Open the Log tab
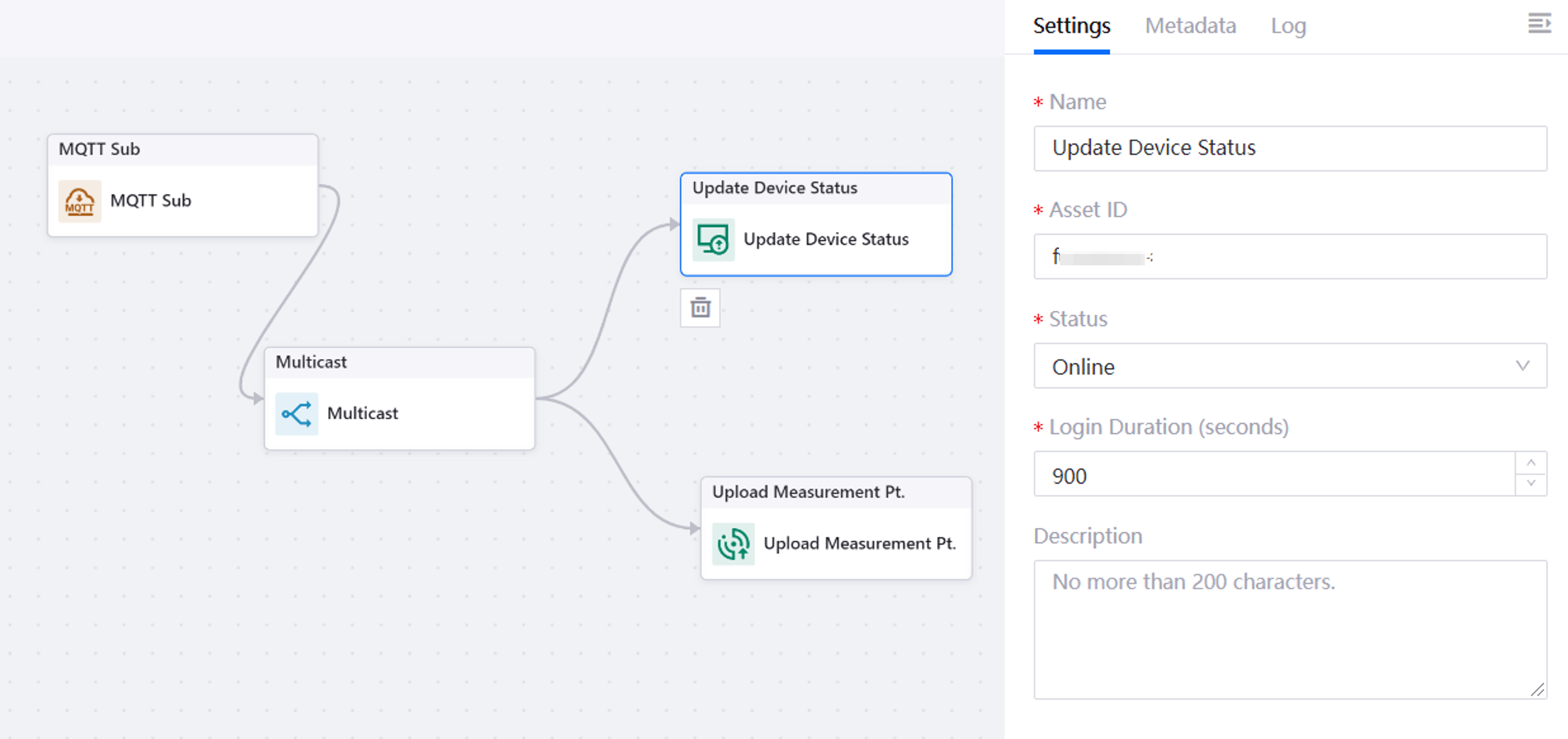This screenshot has width=1568, height=739. pos(1288,25)
